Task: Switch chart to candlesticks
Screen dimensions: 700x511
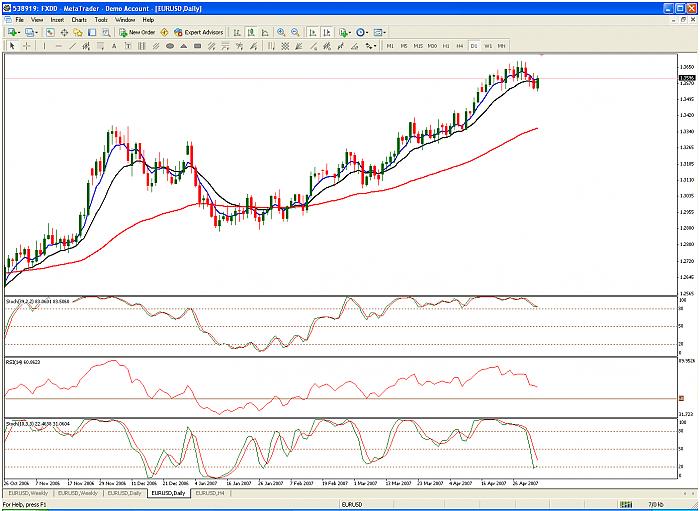Action: point(251,33)
